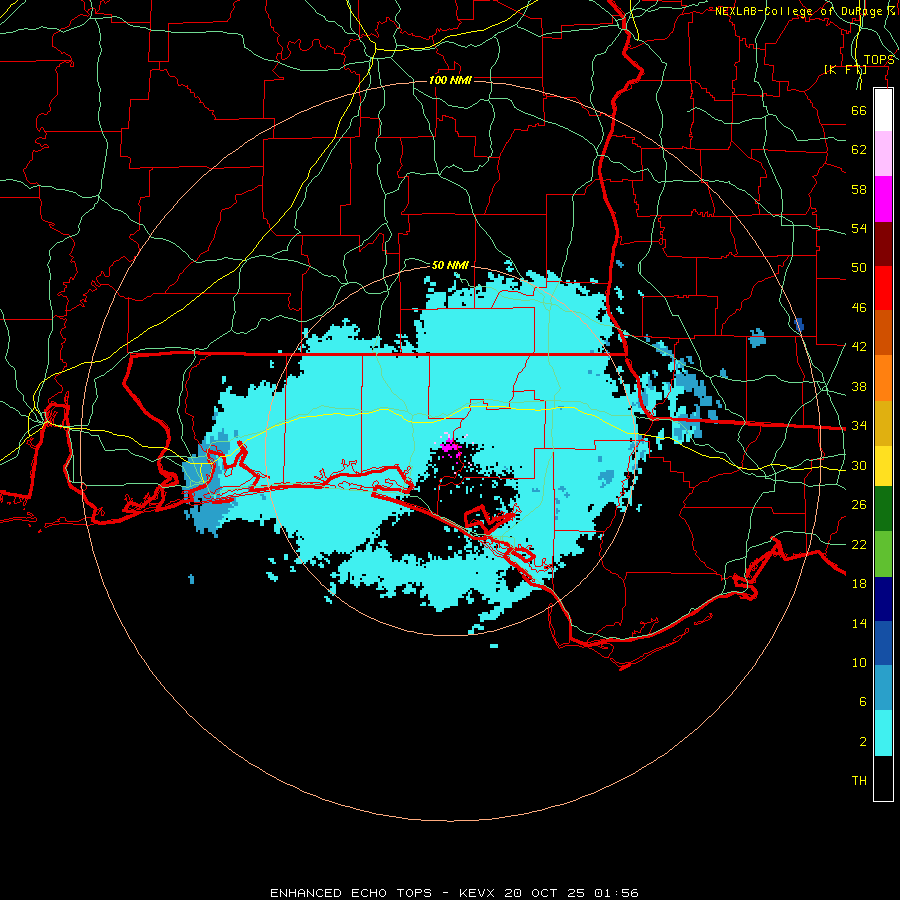Image resolution: width=900 pixels, height=900 pixels.
Task: Click the "TH" threshold label
Action: click(x=859, y=781)
